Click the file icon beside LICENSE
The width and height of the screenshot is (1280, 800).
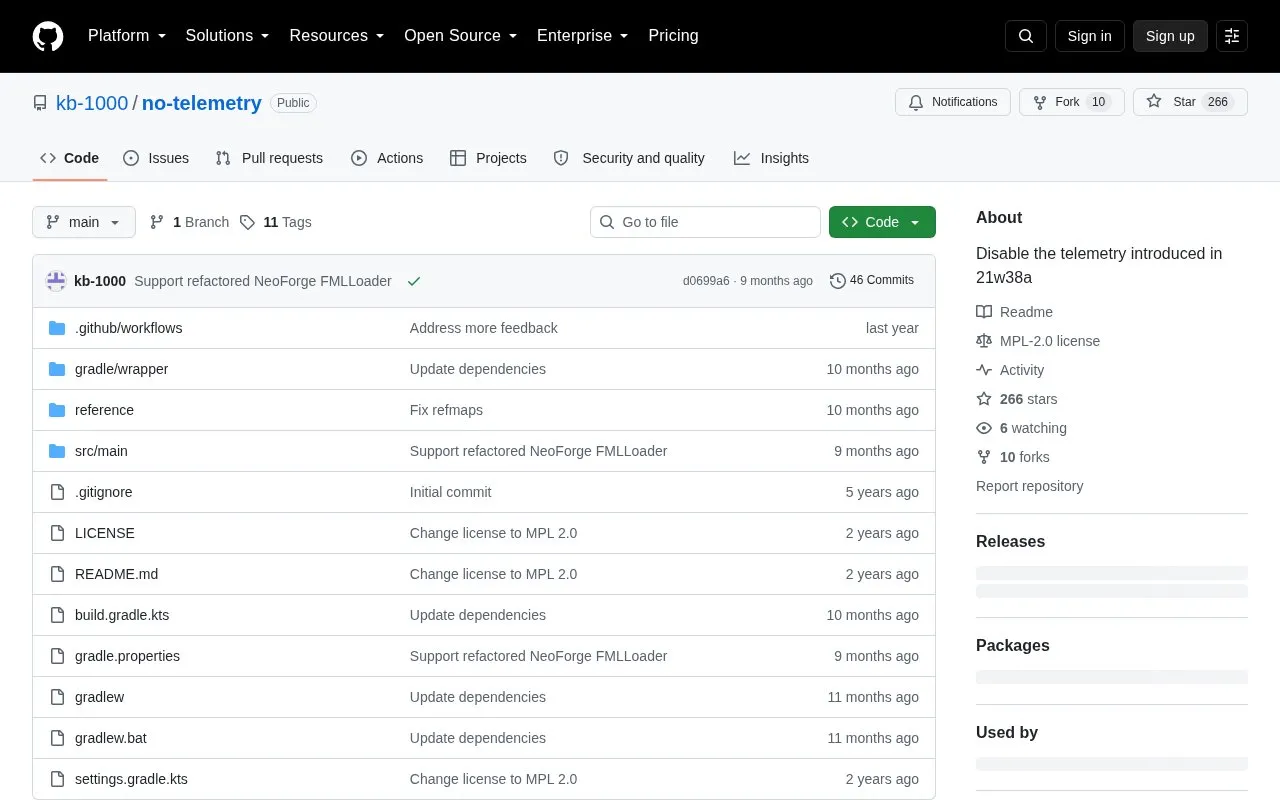pos(57,533)
